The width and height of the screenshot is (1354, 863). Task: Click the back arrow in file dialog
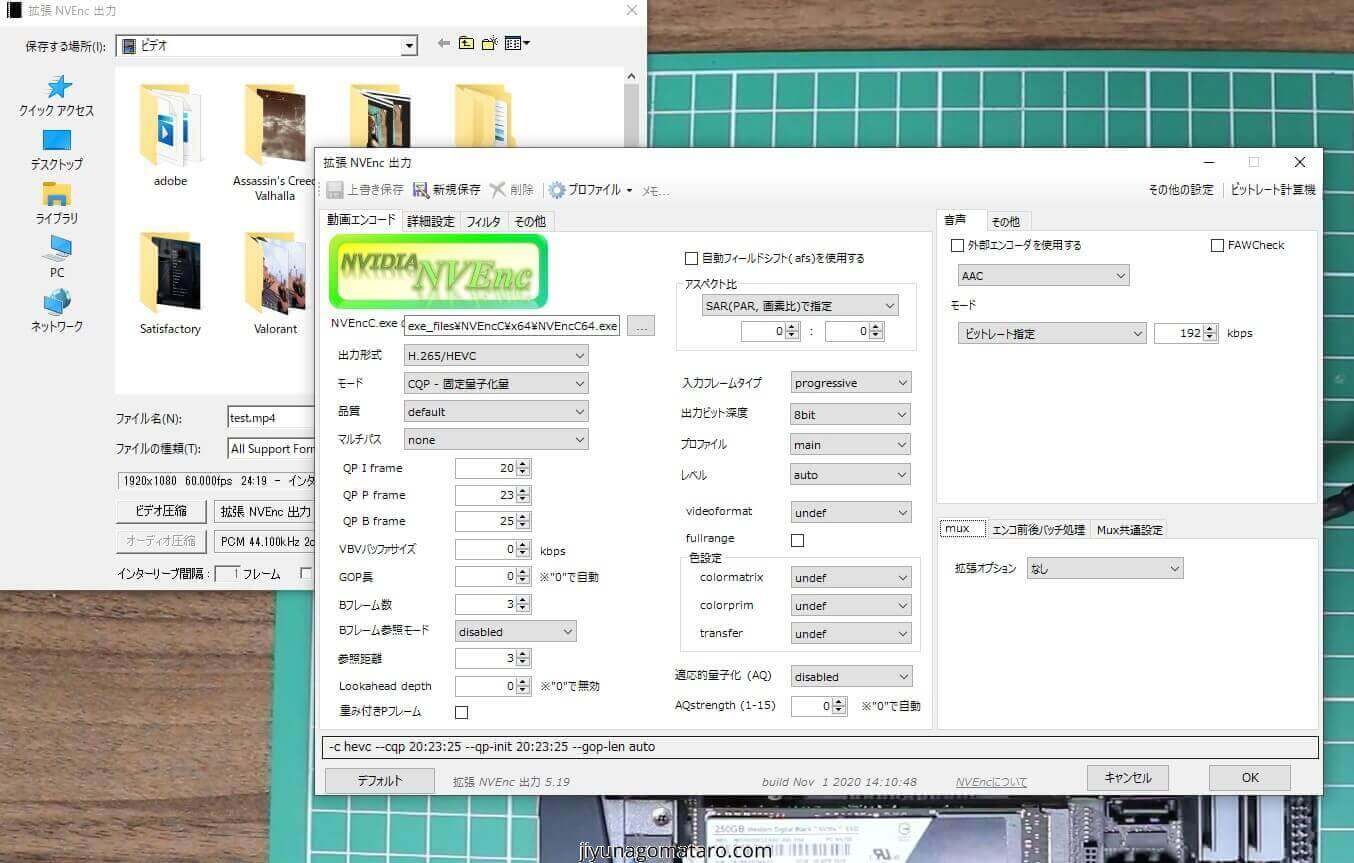click(443, 44)
